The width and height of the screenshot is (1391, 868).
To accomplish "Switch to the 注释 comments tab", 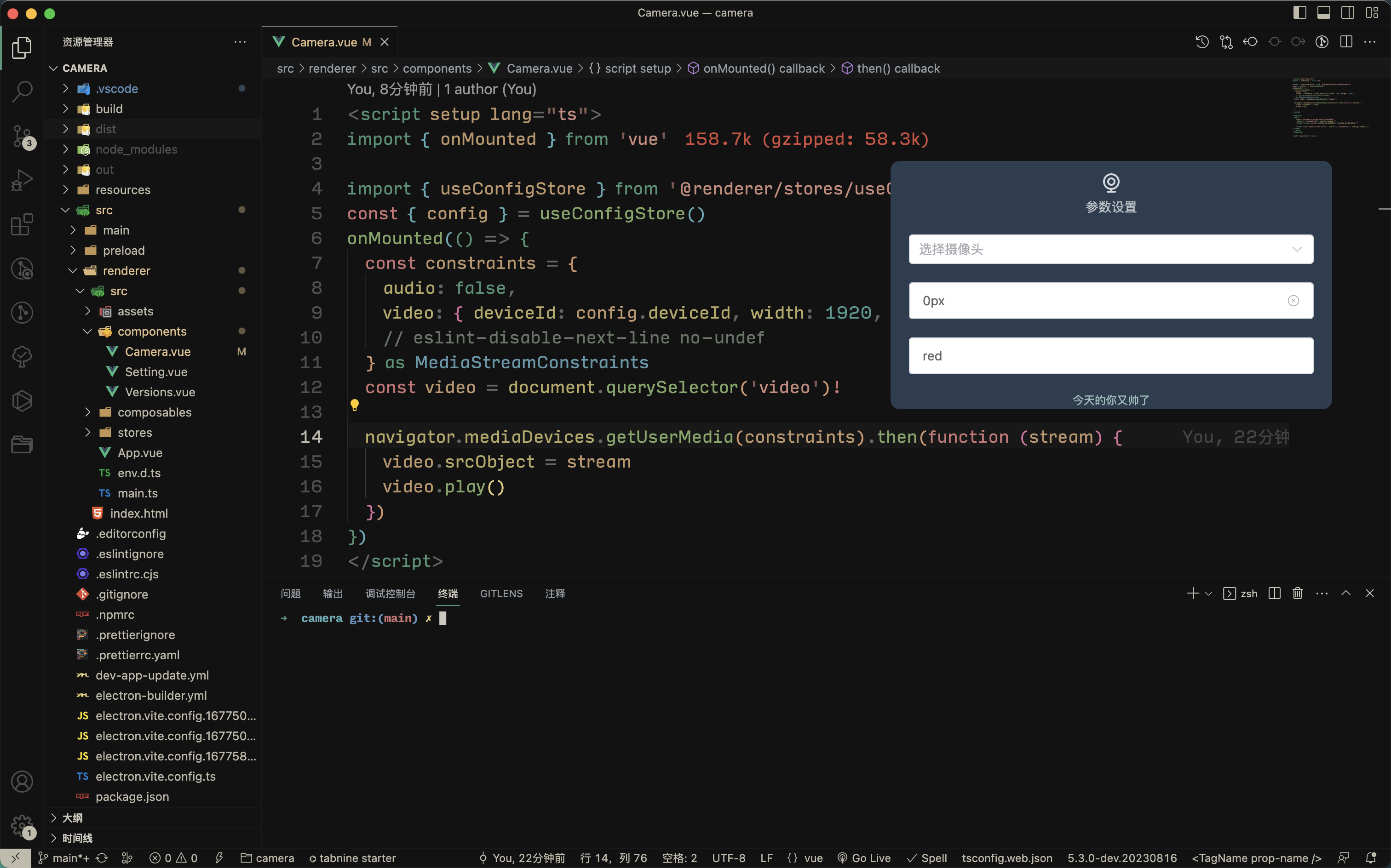I will pos(555,594).
